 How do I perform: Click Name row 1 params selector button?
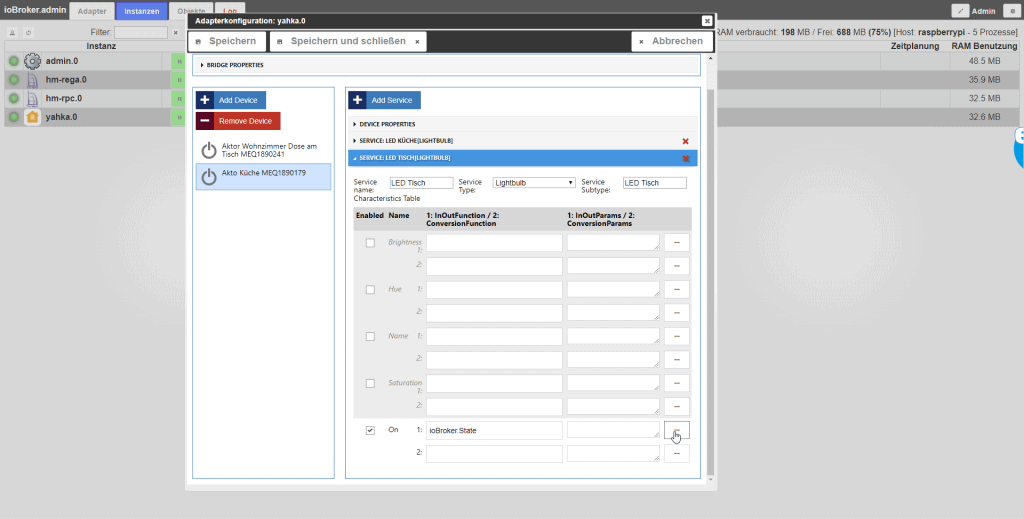[x=677, y=337]
